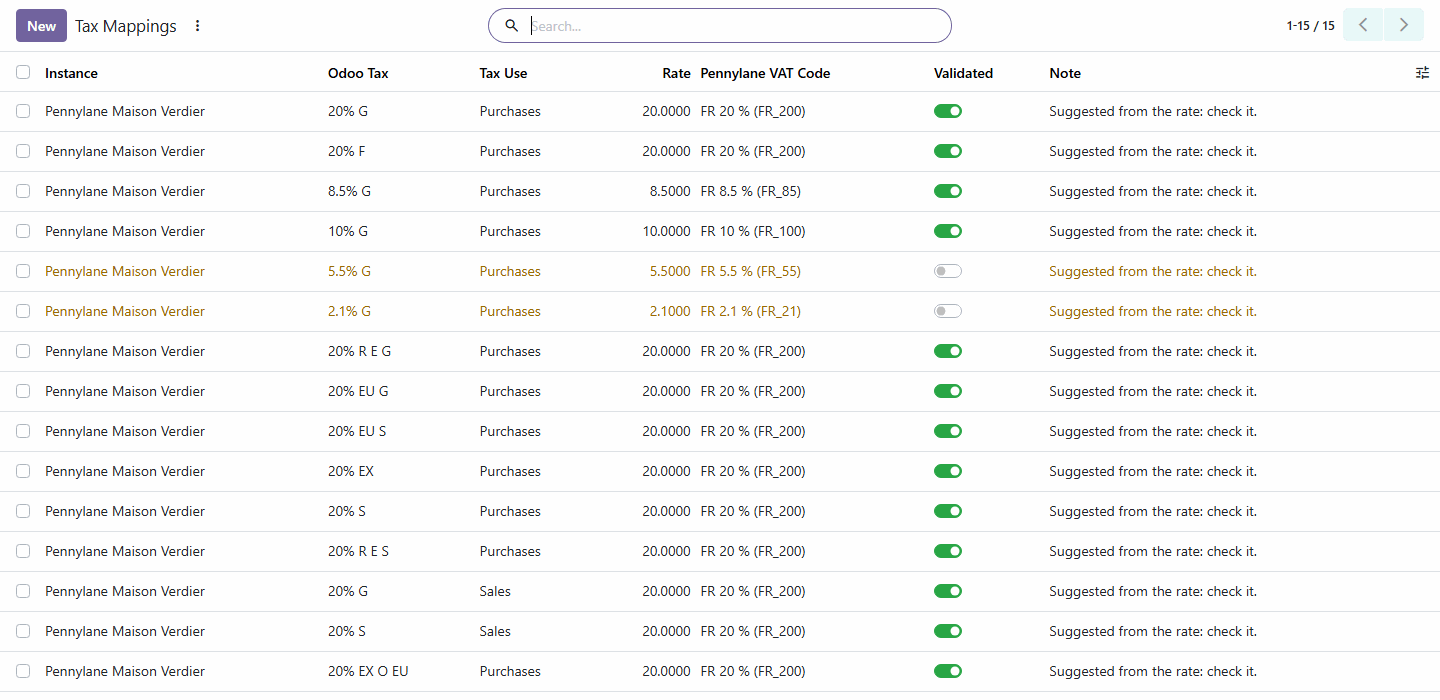
Task: Tick the select-all checkbox in header
Action: coord(23,72)
